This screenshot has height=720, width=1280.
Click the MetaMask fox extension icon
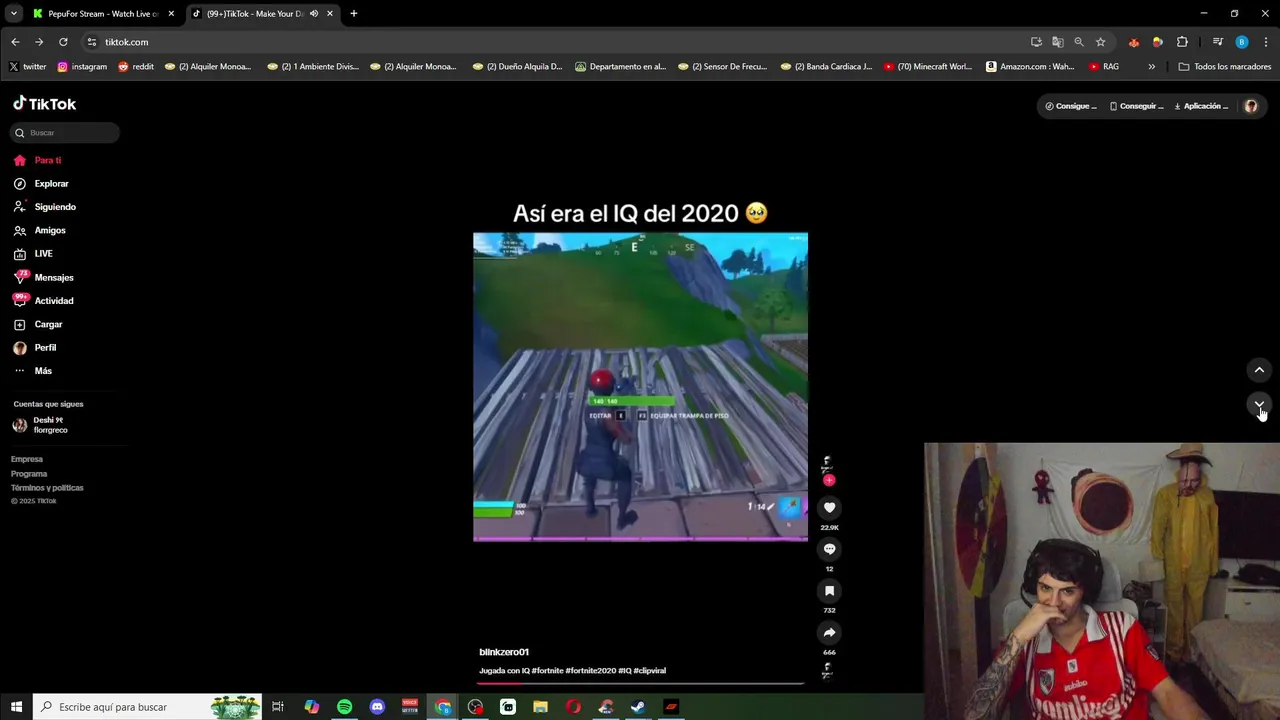1133,42
